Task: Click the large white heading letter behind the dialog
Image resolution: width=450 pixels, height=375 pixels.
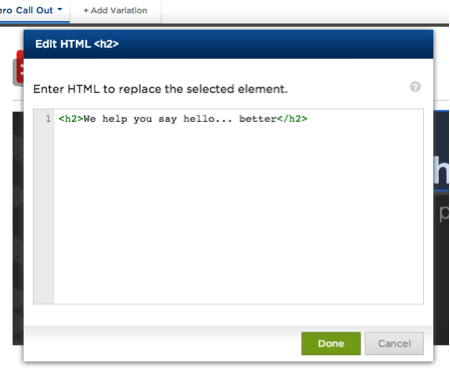Action: (x=441, y=171)
